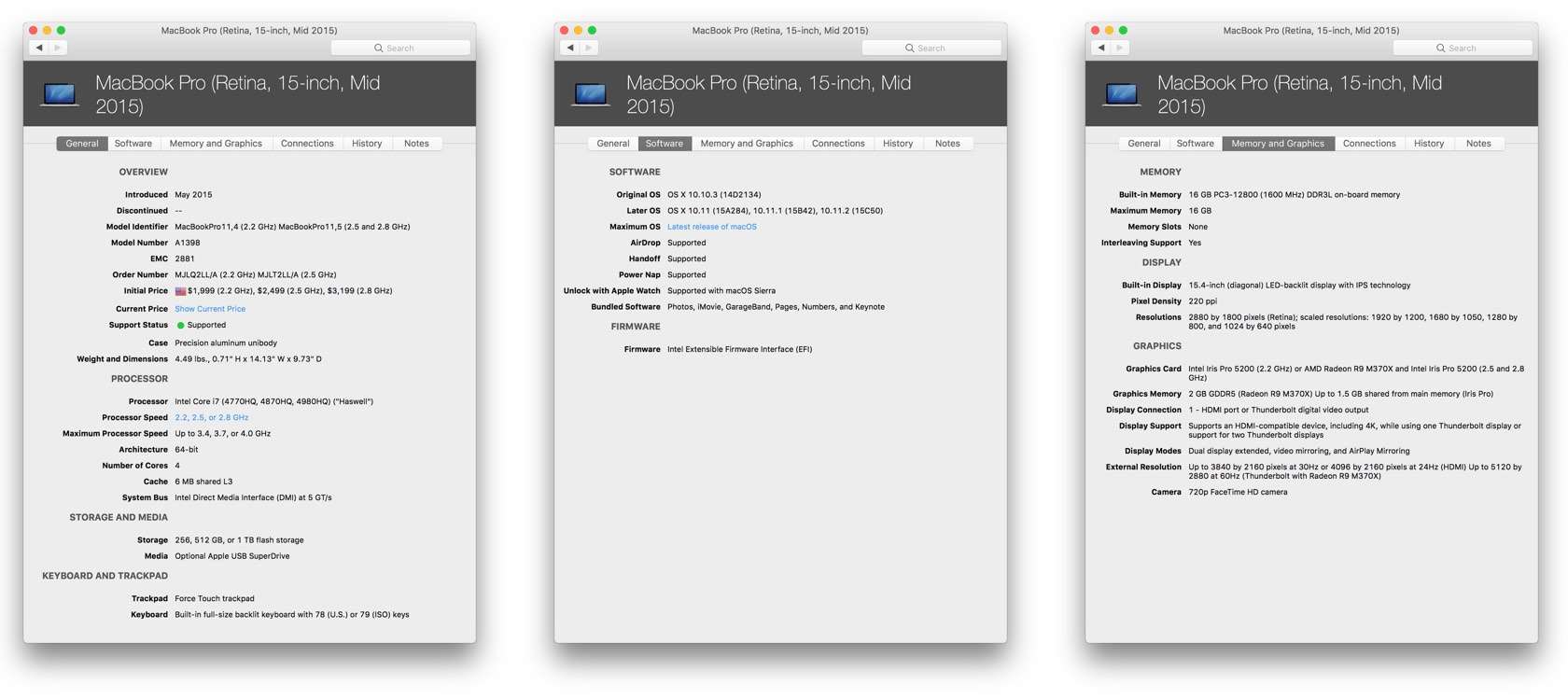Click the back arrow in the middle window
This screenshot has width=1568, height=699.
pyautogui.click(x=570, y=48)
